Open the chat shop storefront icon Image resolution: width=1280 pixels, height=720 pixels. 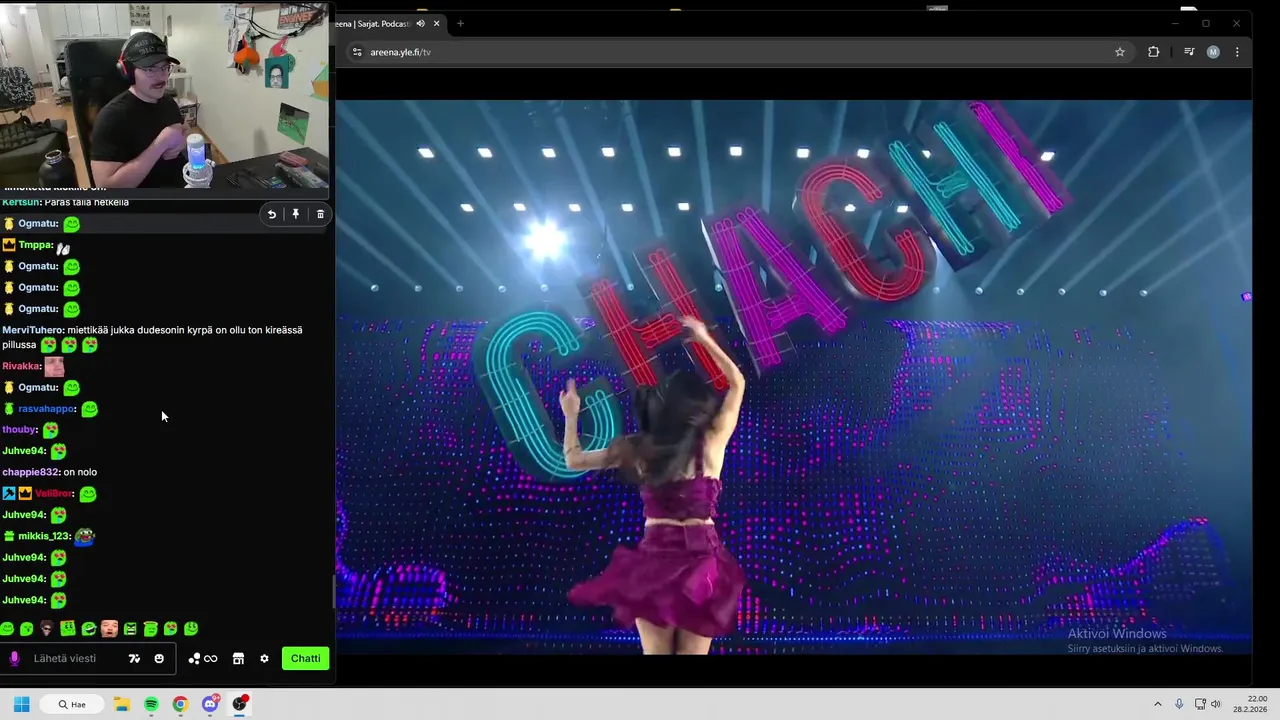[238, 658]
